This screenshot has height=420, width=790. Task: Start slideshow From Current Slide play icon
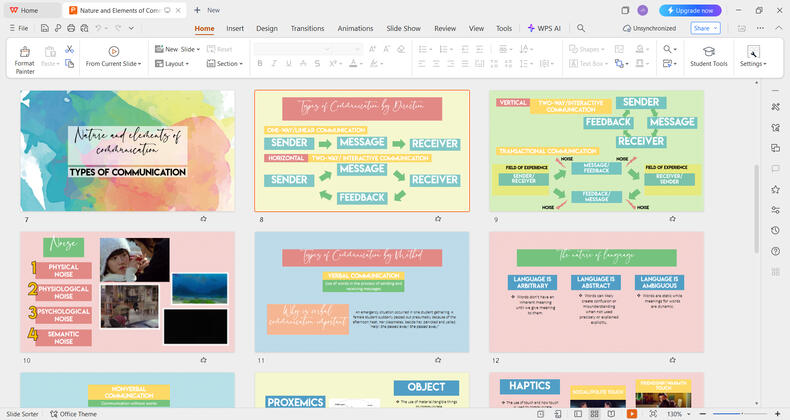pos(114,51)
